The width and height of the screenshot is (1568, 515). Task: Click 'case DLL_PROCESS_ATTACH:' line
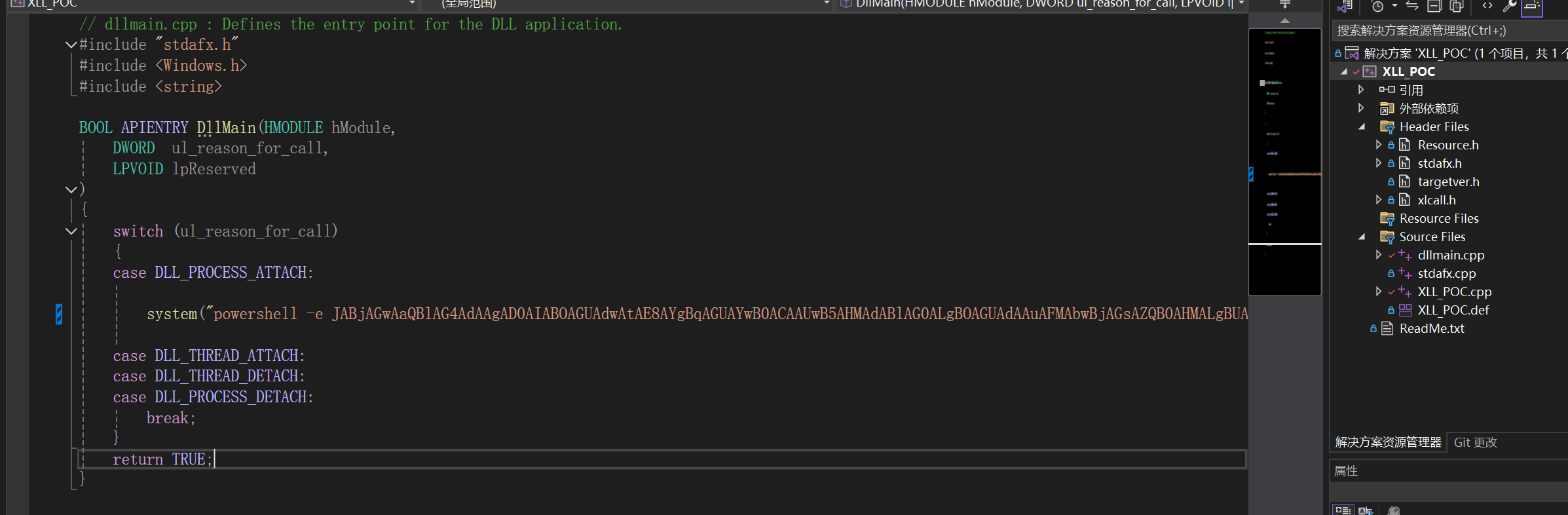213,273
